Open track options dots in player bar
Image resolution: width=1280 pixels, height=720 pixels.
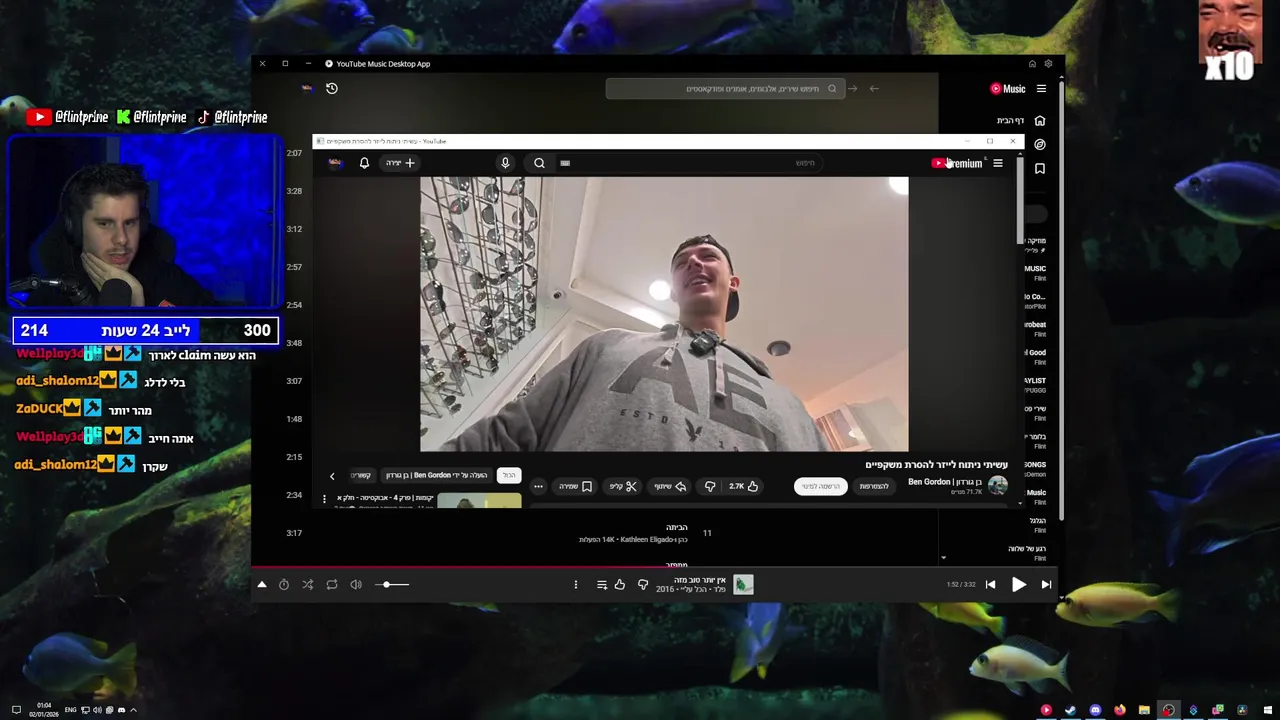coord(575,584)
